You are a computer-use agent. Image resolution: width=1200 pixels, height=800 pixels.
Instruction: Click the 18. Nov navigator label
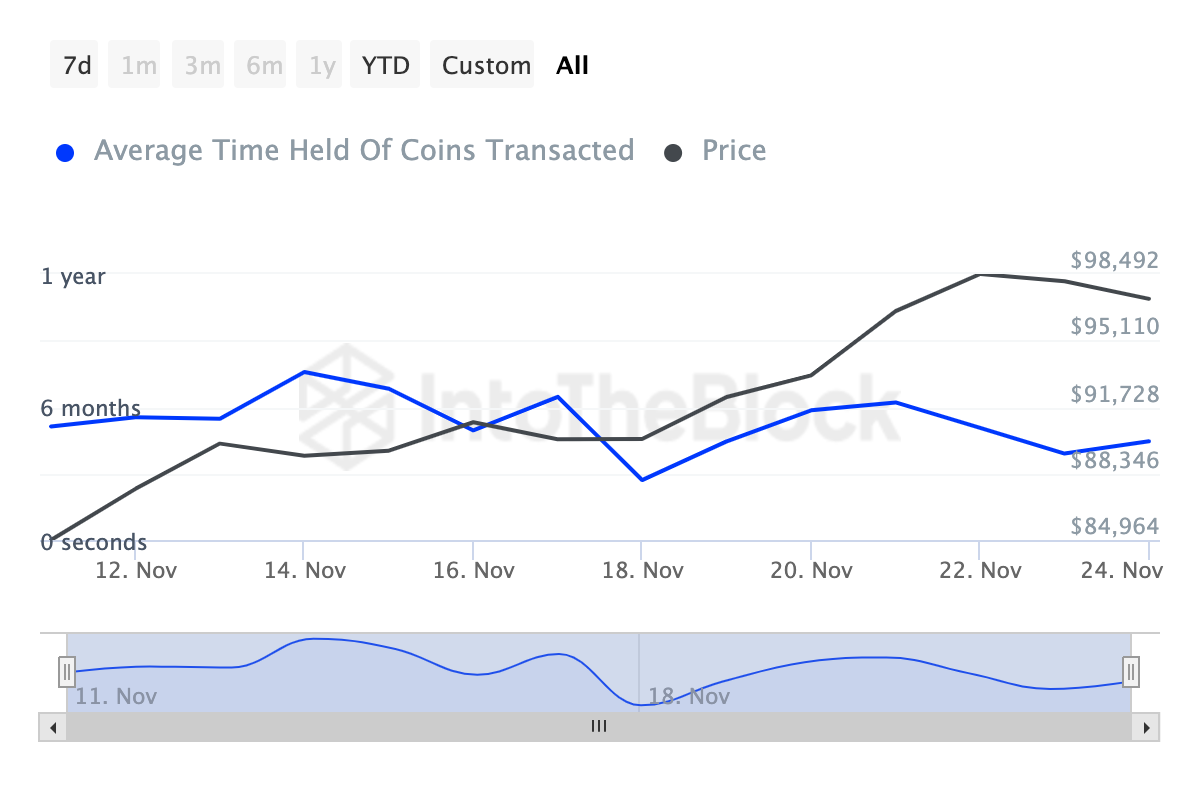pyautogui.click(x=691, y=696)
